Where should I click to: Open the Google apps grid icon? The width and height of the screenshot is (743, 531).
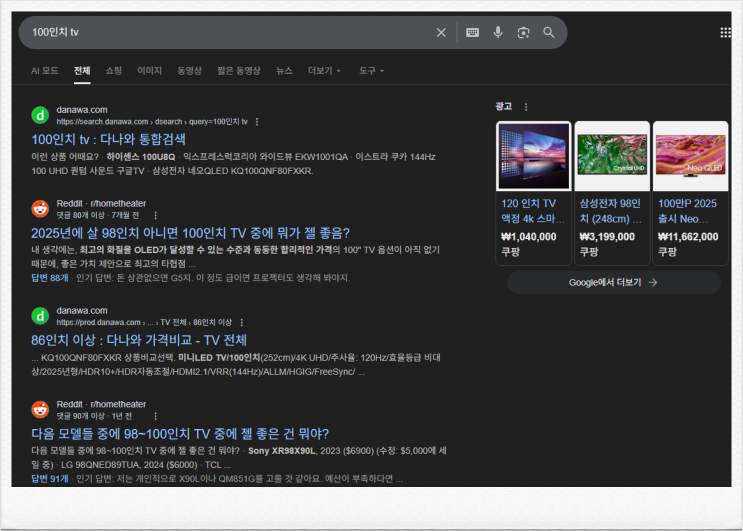[726, 33]
